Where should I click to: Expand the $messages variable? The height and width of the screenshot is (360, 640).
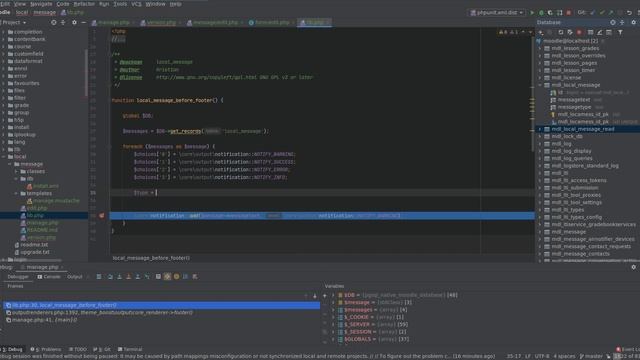pyautogui.click(x=333, y=310)
